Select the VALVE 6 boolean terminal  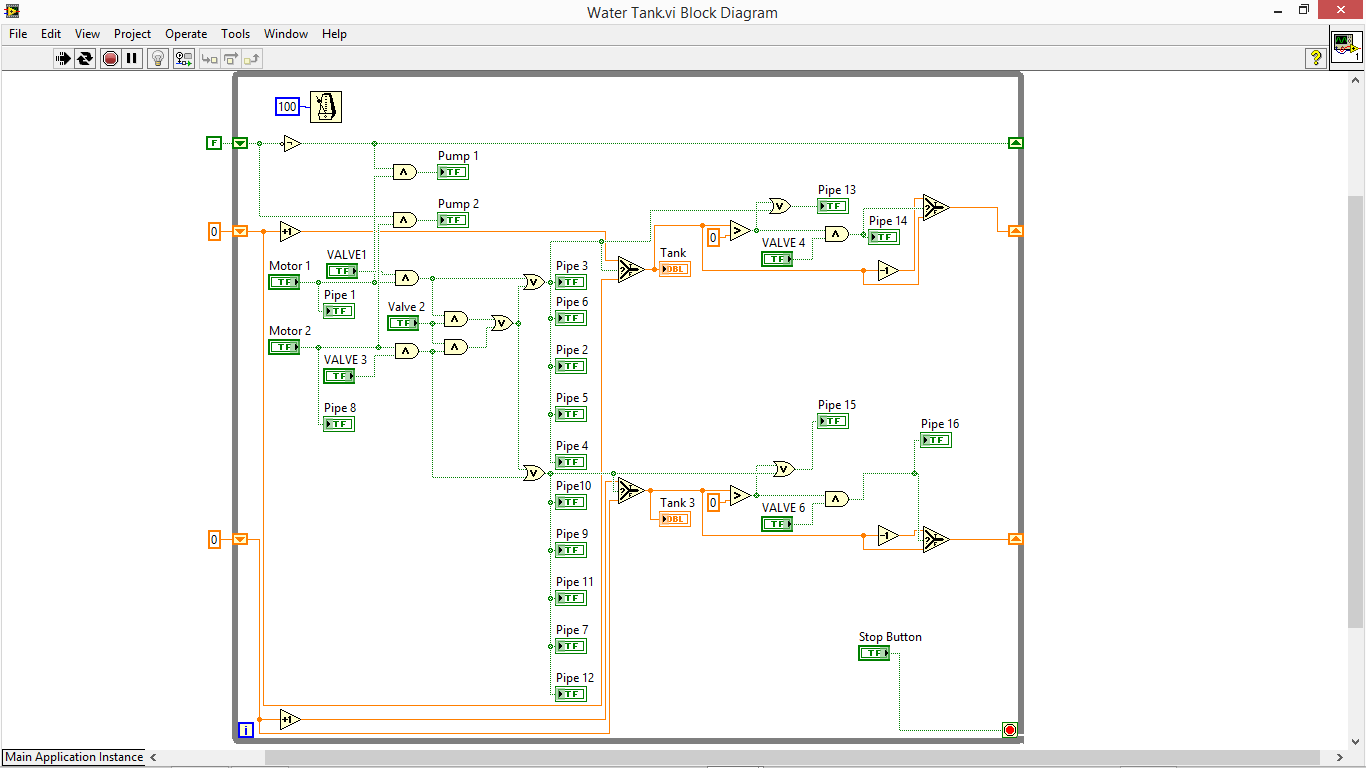777,524
